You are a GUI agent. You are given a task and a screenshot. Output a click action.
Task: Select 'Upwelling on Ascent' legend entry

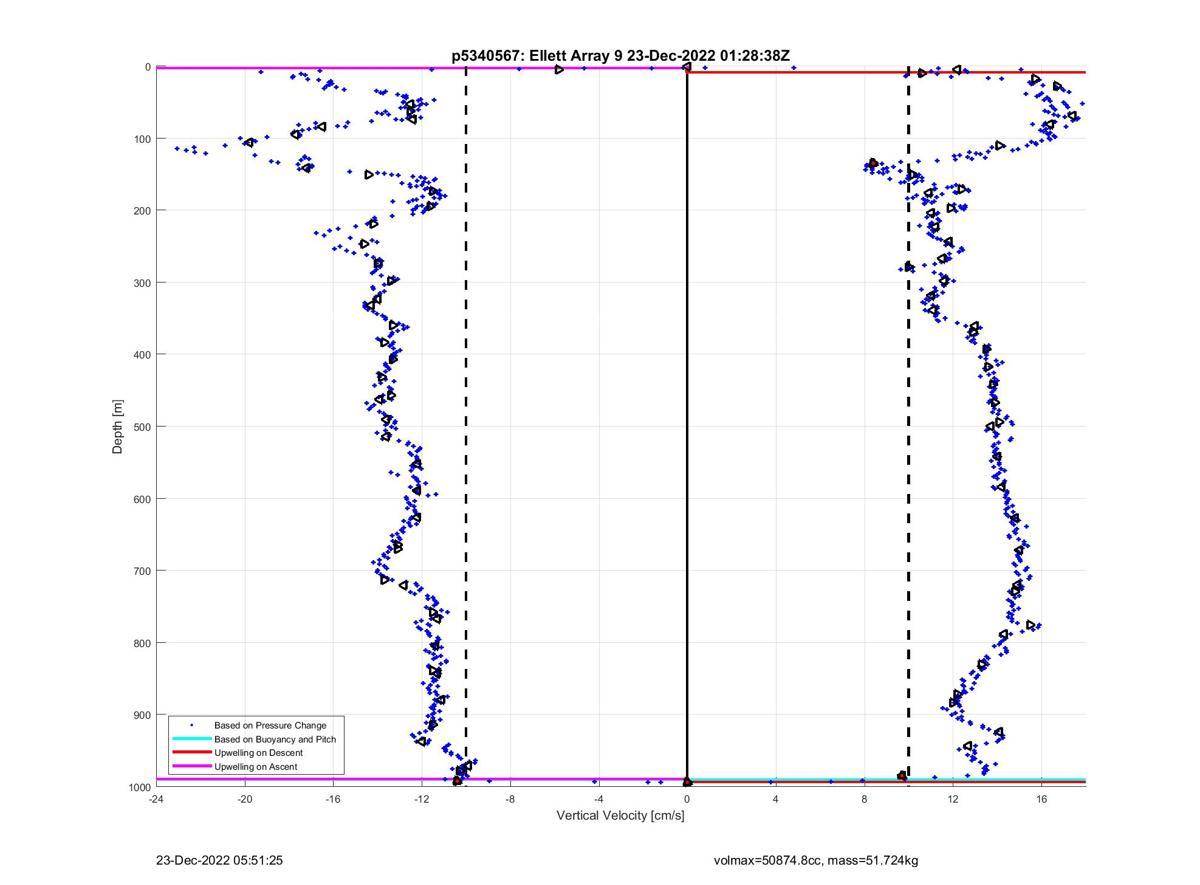(255, 767)
